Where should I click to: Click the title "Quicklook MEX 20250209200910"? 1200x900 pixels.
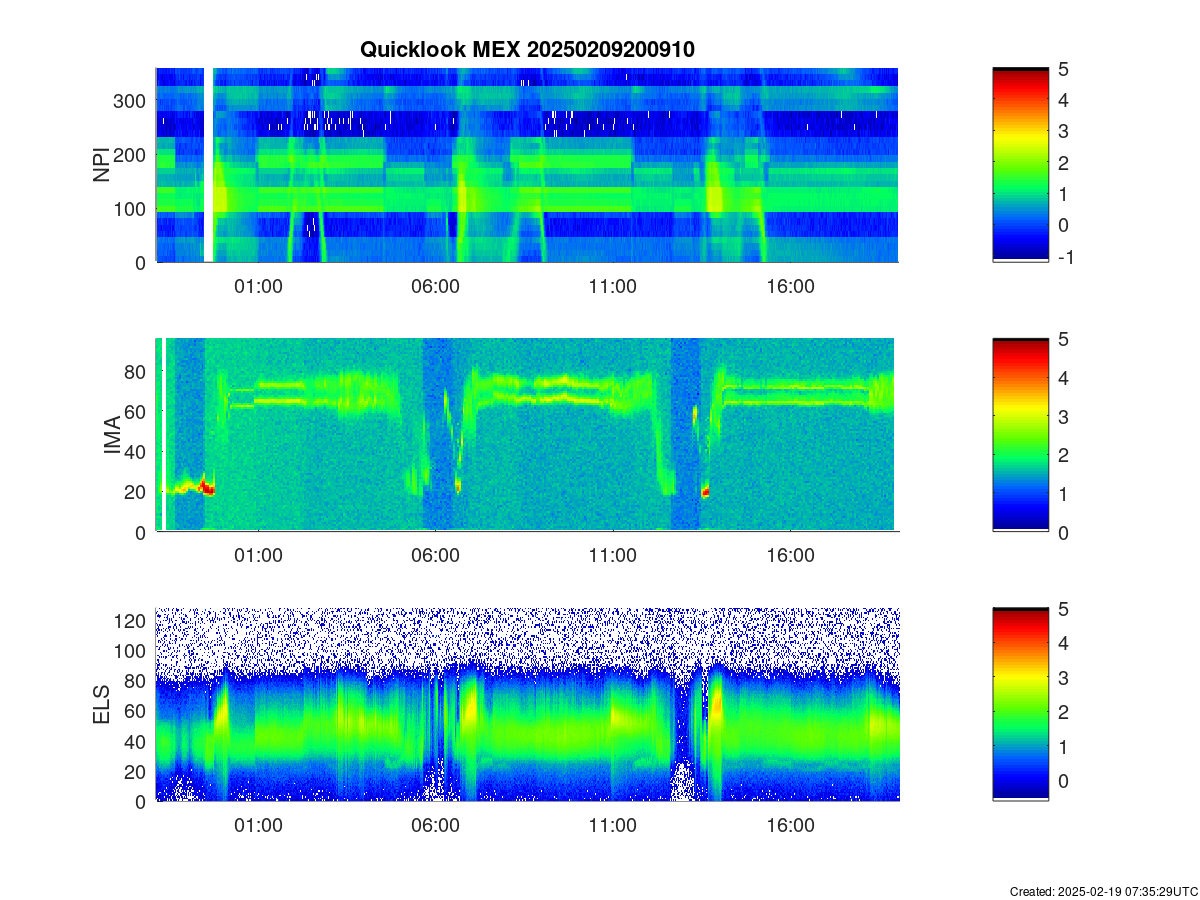pyautogui.click(x=527, y=49)
